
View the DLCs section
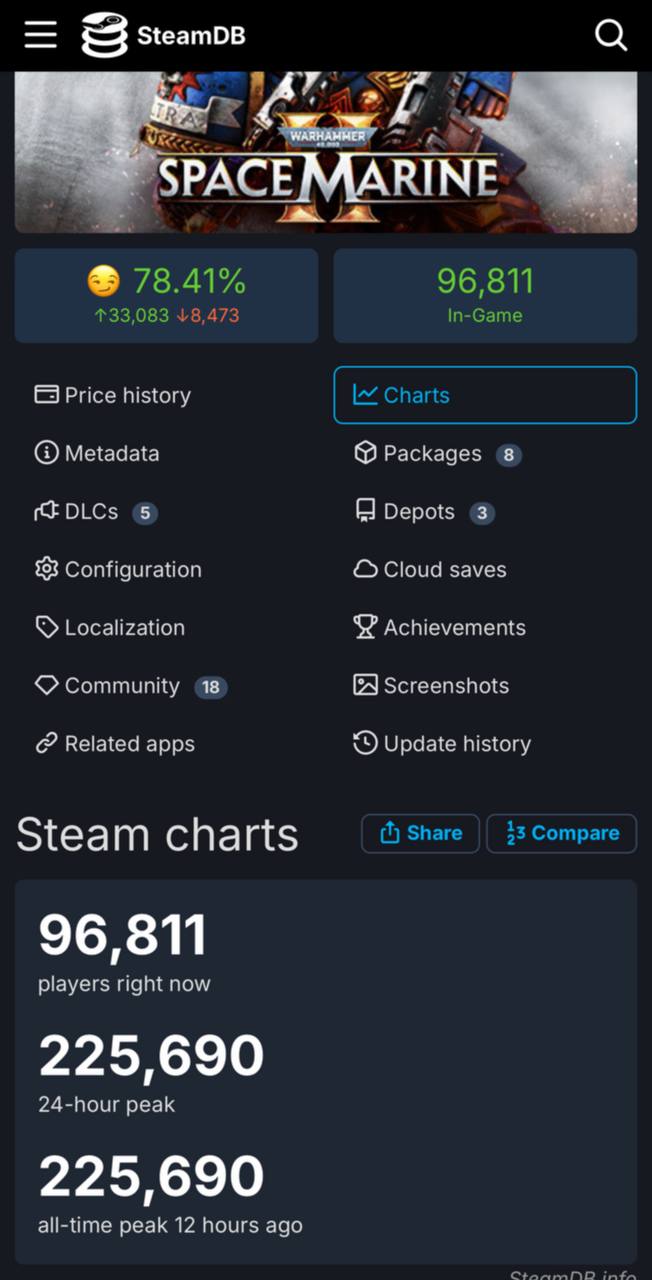coord(95,512)
